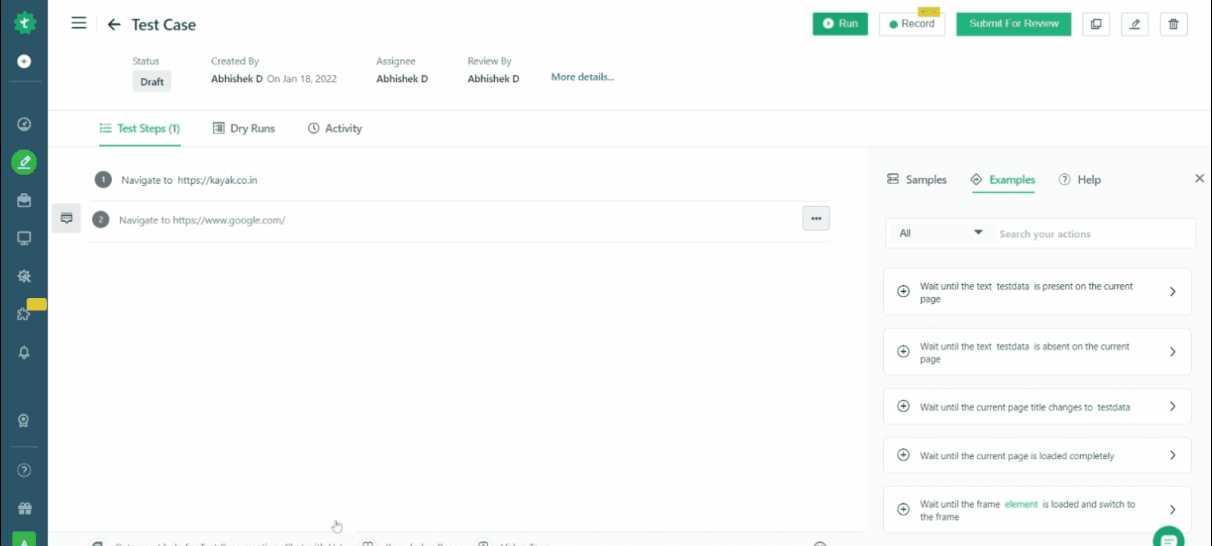Add the 'frame element is loaded' action via plus
This screenshot has height=546, width=1212.
point(903,510)
